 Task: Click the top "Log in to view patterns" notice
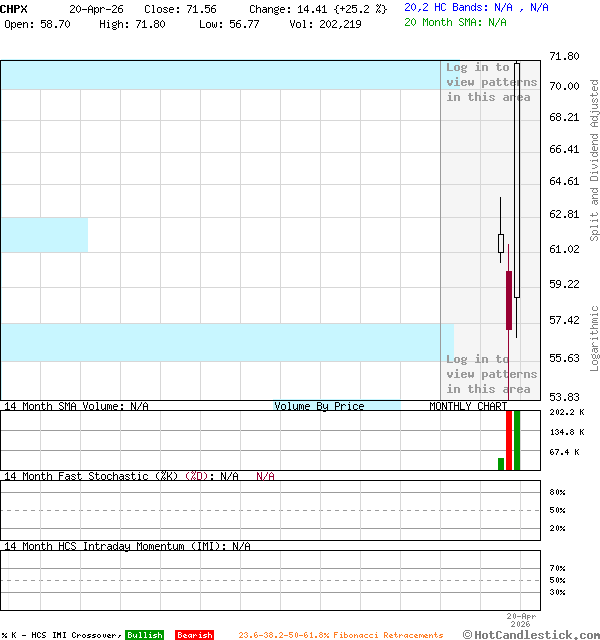[x=491, y=82]
